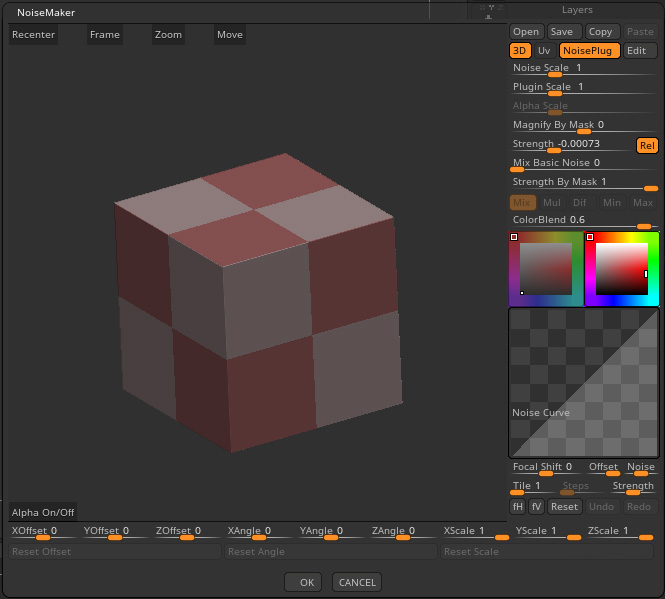This screenshot has height=599, width=665.
Task: Click inside the Noise Curve graph
Action: point(584,381)
